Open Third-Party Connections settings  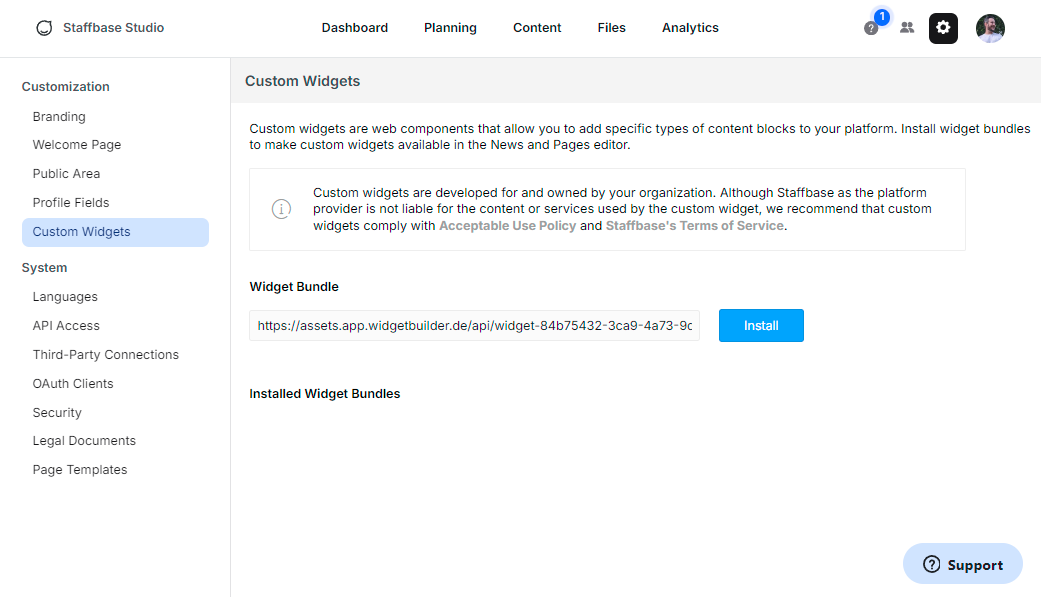(x=105, y=354)
